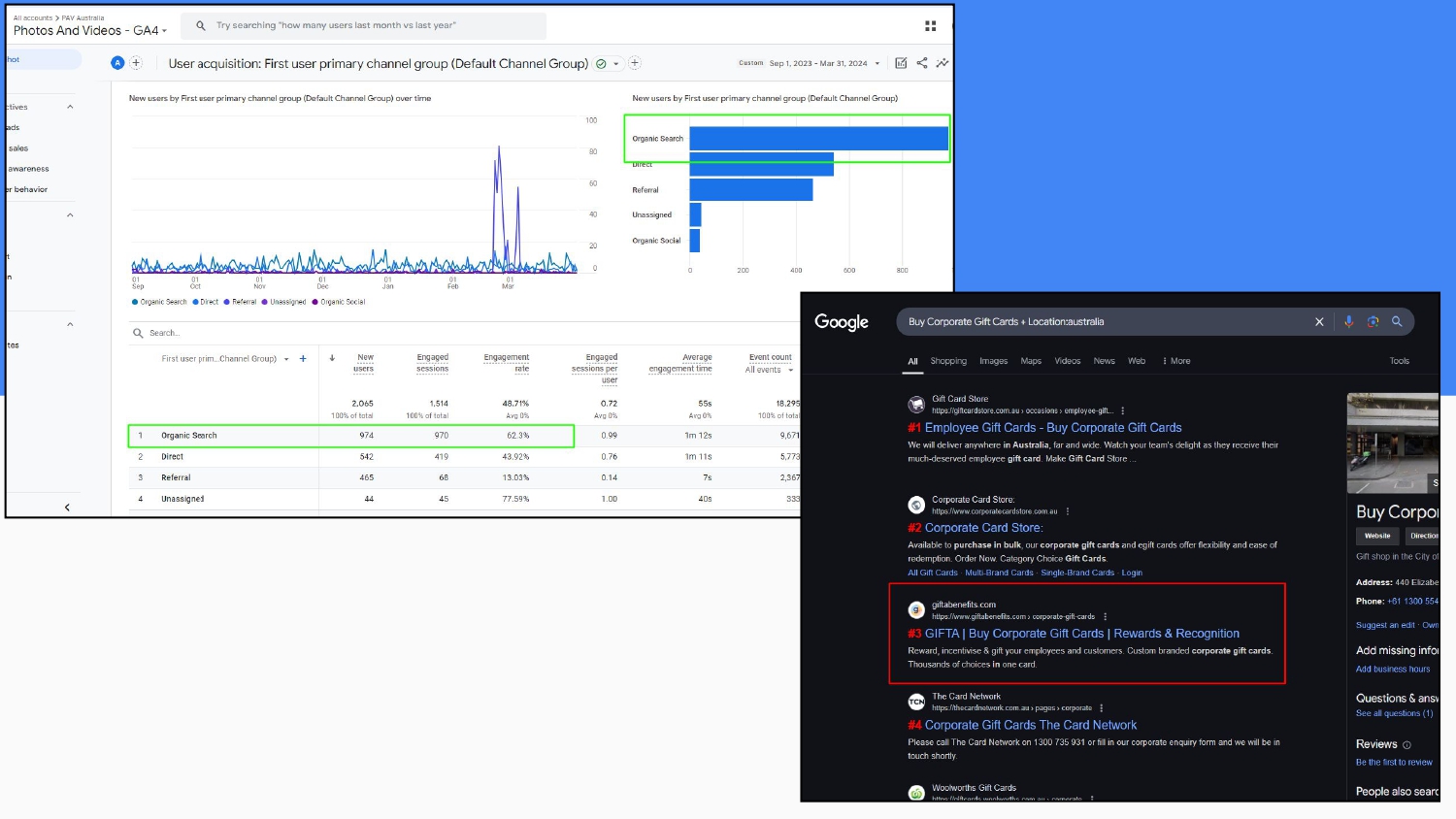Open the Photos And Videos - GA4 property dropdown
The height and width of the screenshot is (819, 1456).
(90, 31)
